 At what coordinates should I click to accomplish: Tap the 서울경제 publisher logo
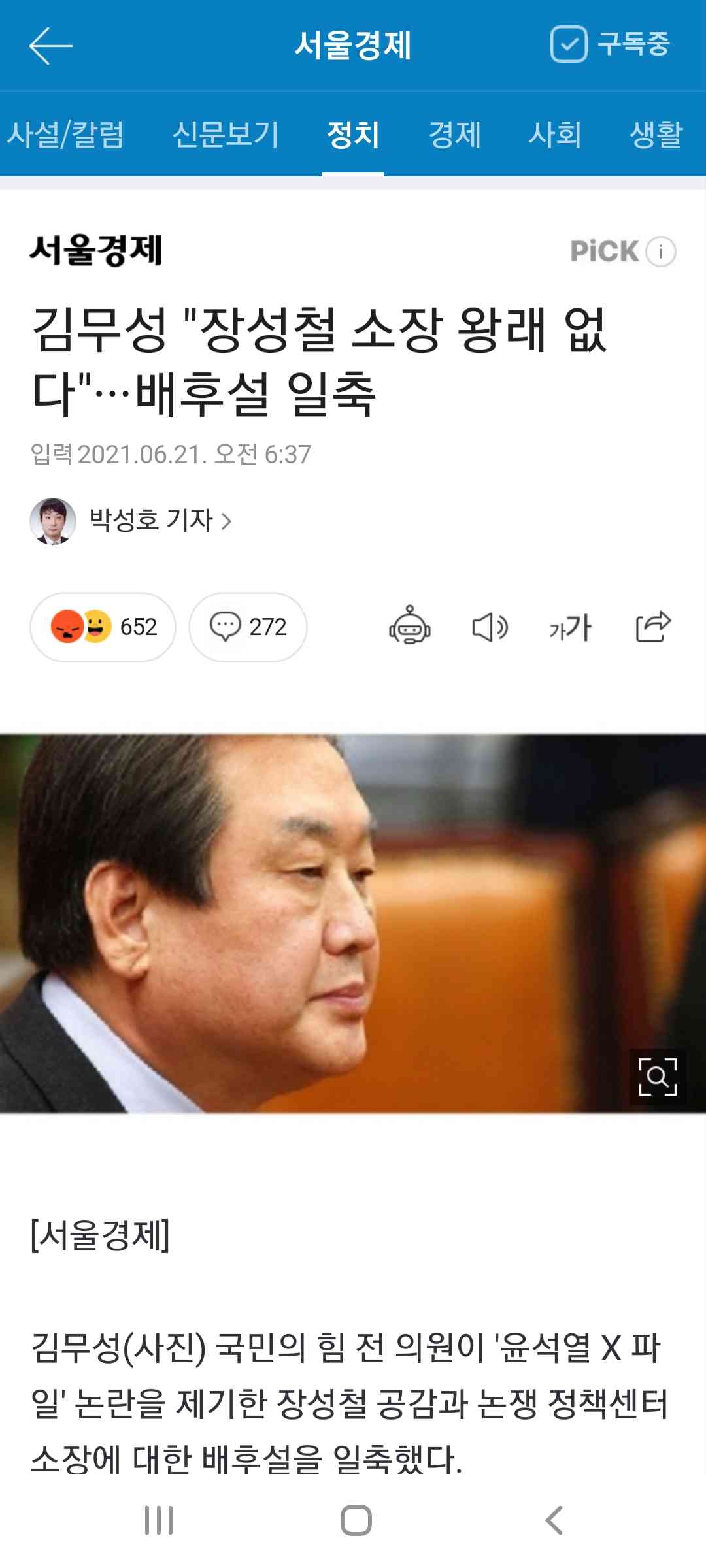[x=95, y=250]
